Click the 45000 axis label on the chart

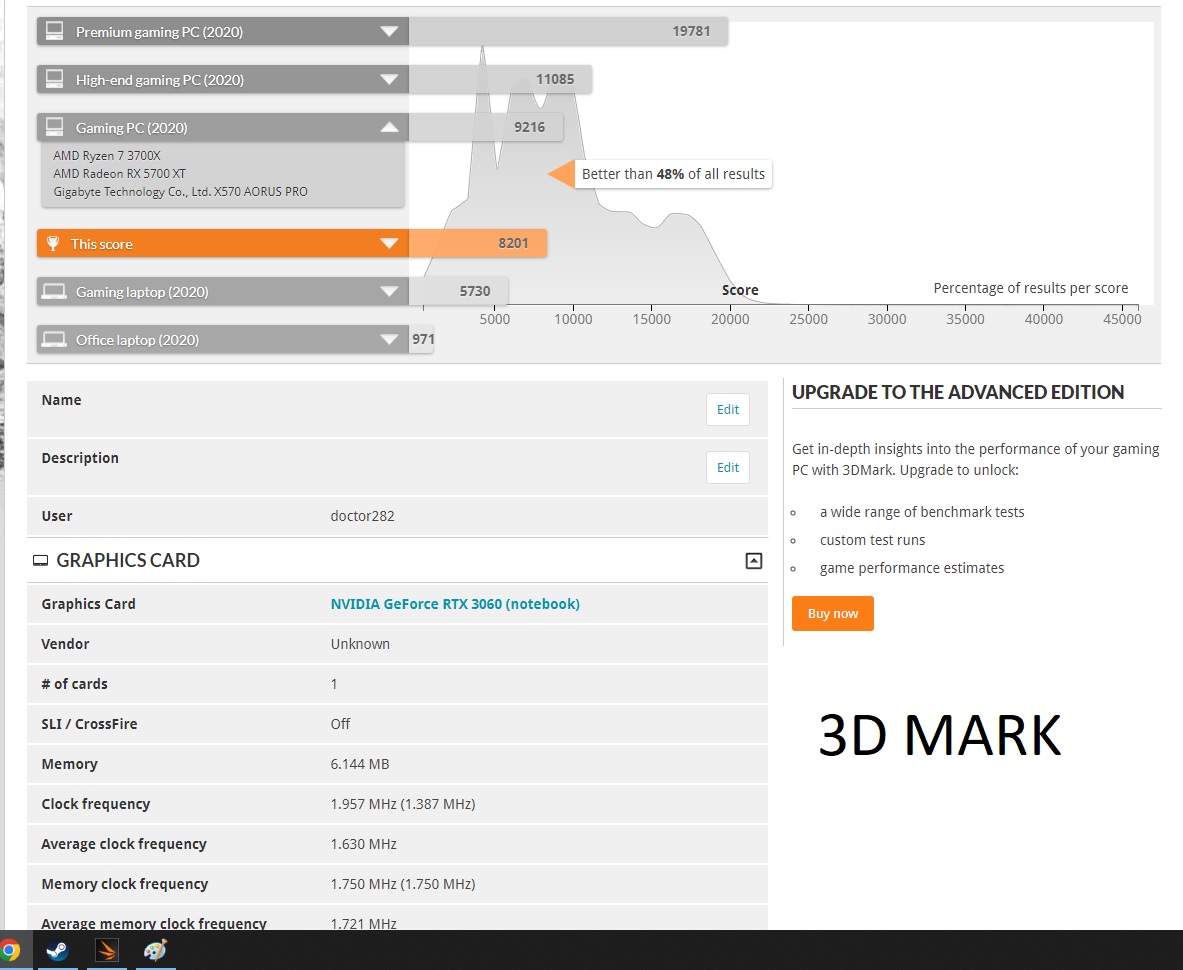click(1122, 319)
